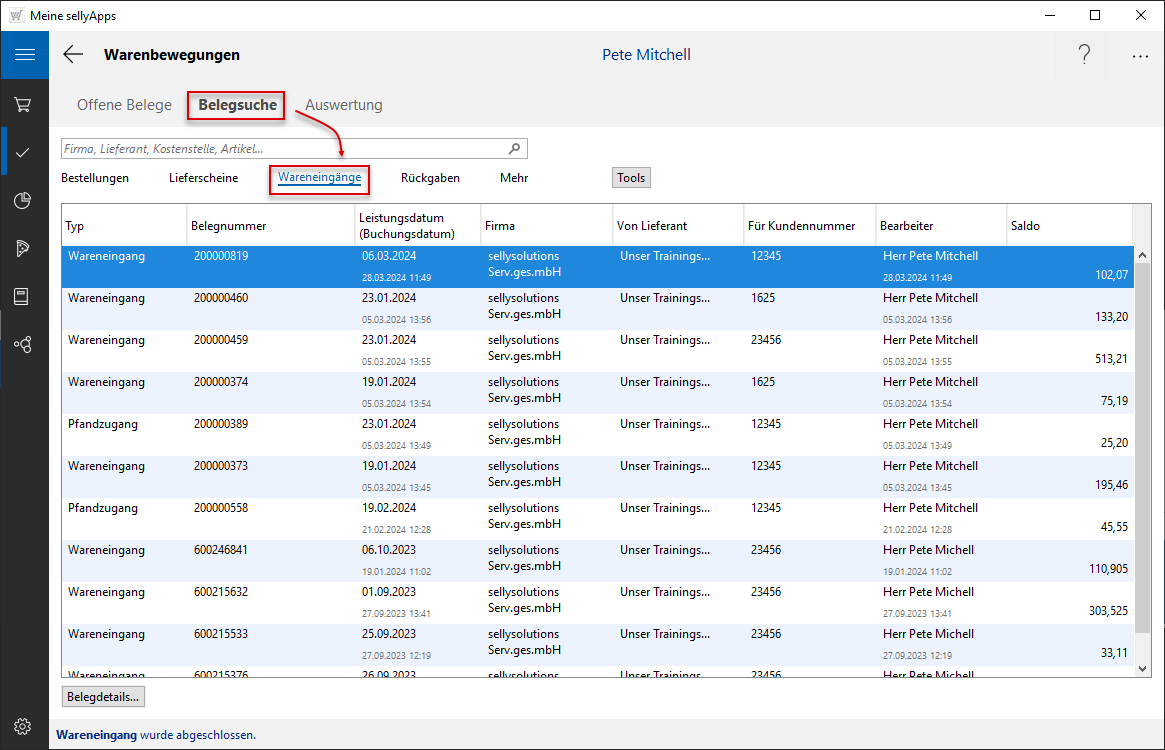The width and height of the screenshot is (1165, 750).
Task: Click the table's vertical scrollbar
Action: [x=1141, y=450]
